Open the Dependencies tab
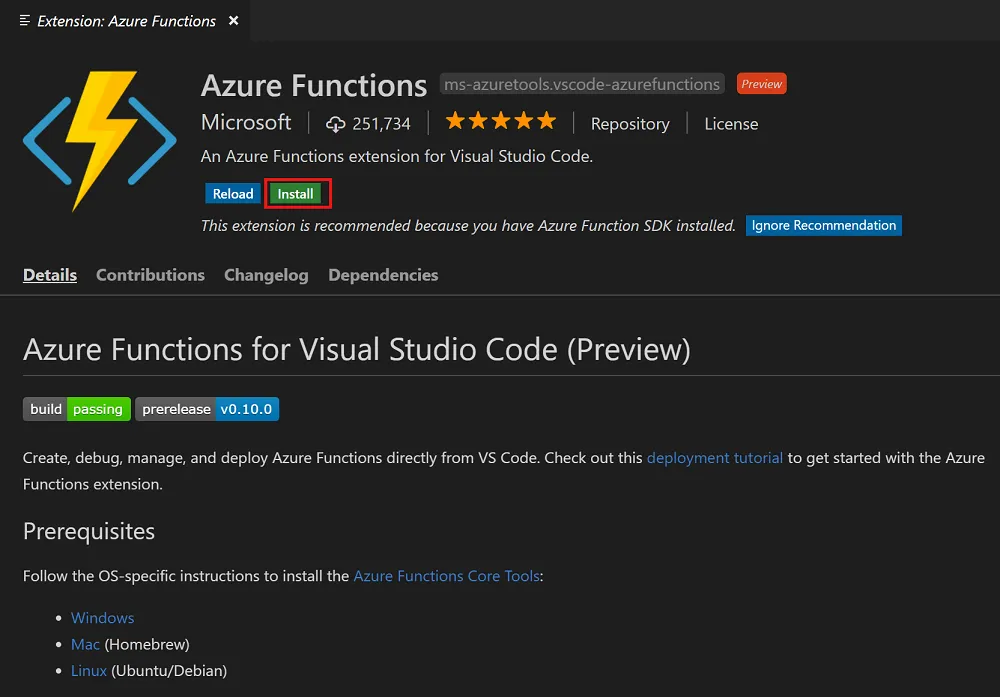The width and height of the screenshot is (1000, 697). coord(383,275)
